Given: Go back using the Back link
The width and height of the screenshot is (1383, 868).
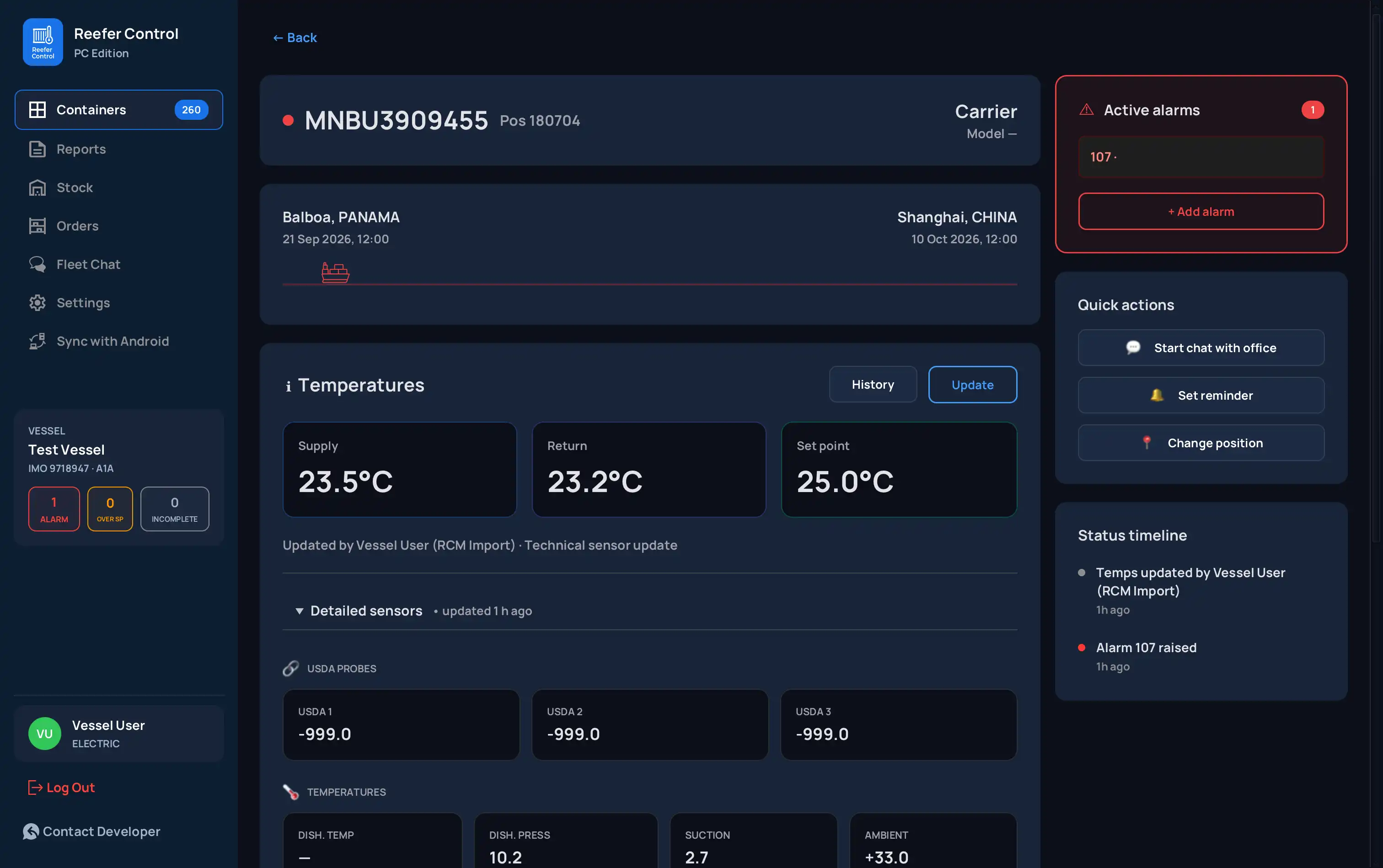Looking at the screenshot, I should (x=295, y=38).
